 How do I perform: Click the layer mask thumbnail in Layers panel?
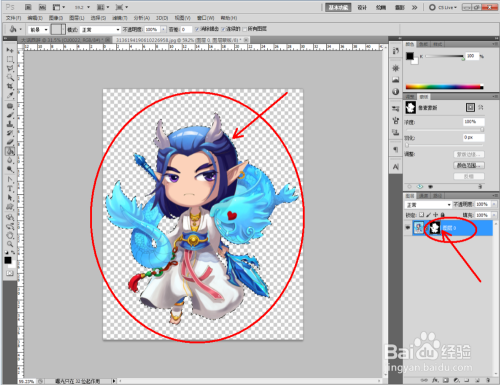pos(434,228)
